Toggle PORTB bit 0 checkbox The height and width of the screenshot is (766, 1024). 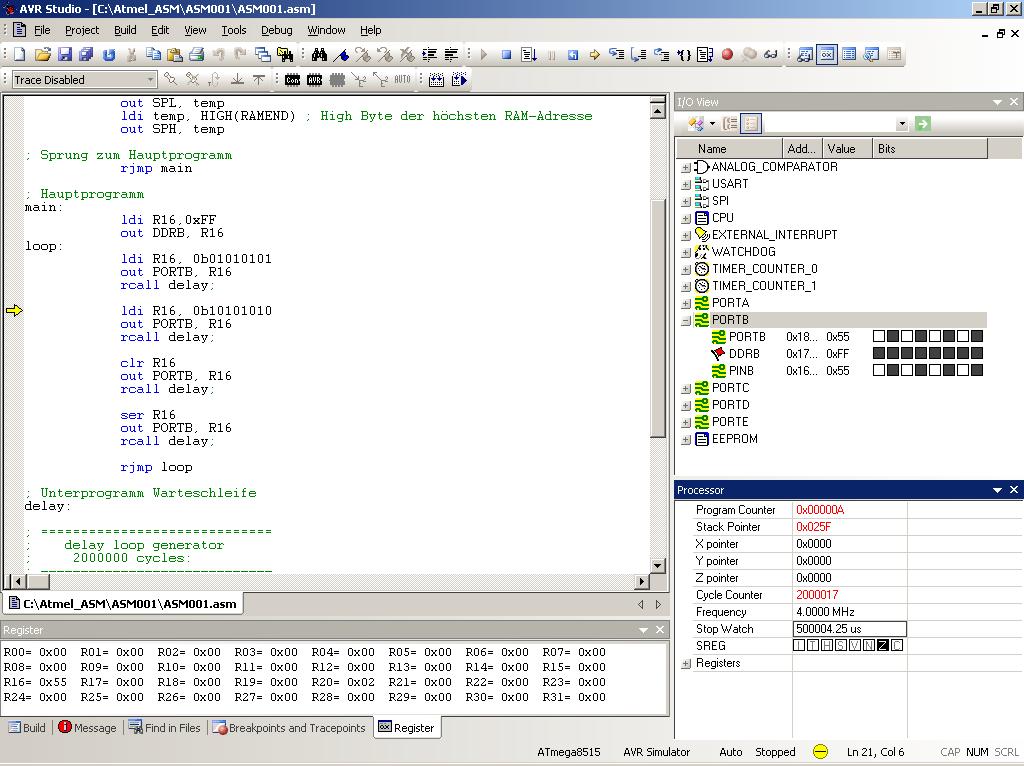coord(977,336)
